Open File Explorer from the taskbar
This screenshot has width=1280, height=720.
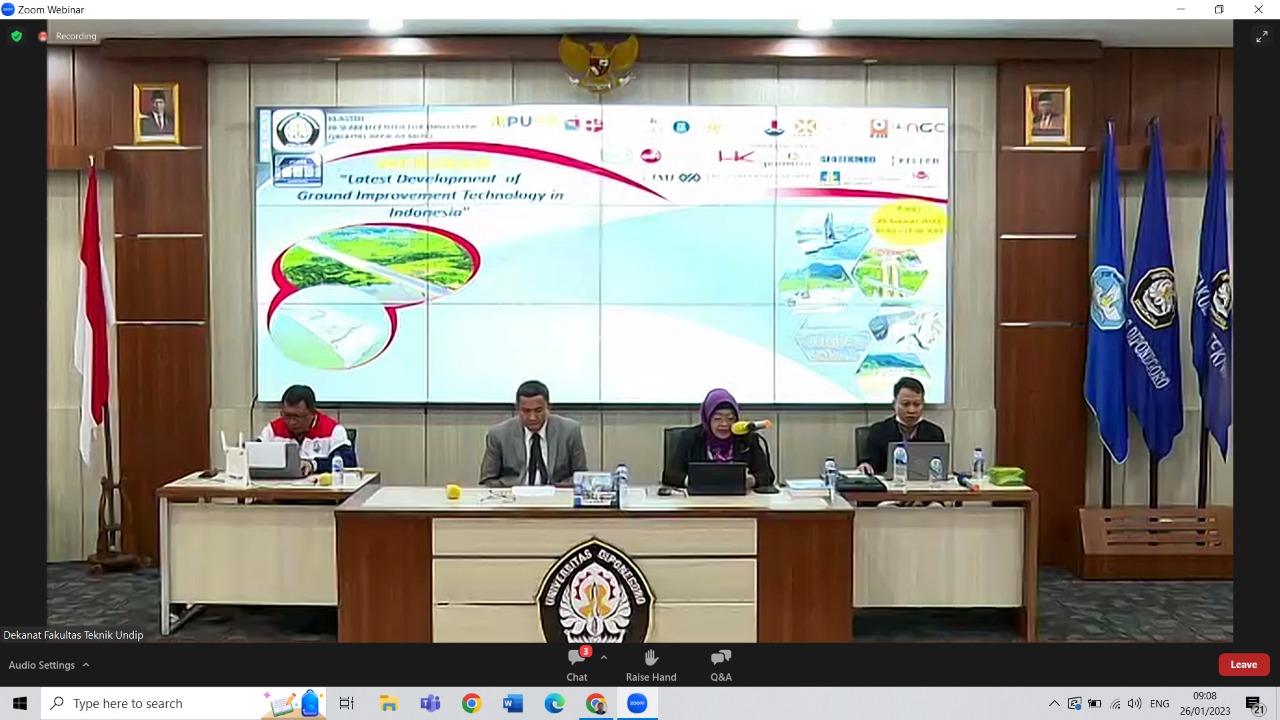coord(388,703)
